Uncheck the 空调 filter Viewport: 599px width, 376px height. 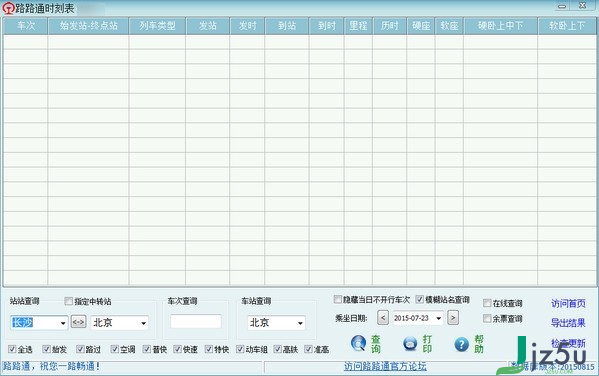[115, 349]
